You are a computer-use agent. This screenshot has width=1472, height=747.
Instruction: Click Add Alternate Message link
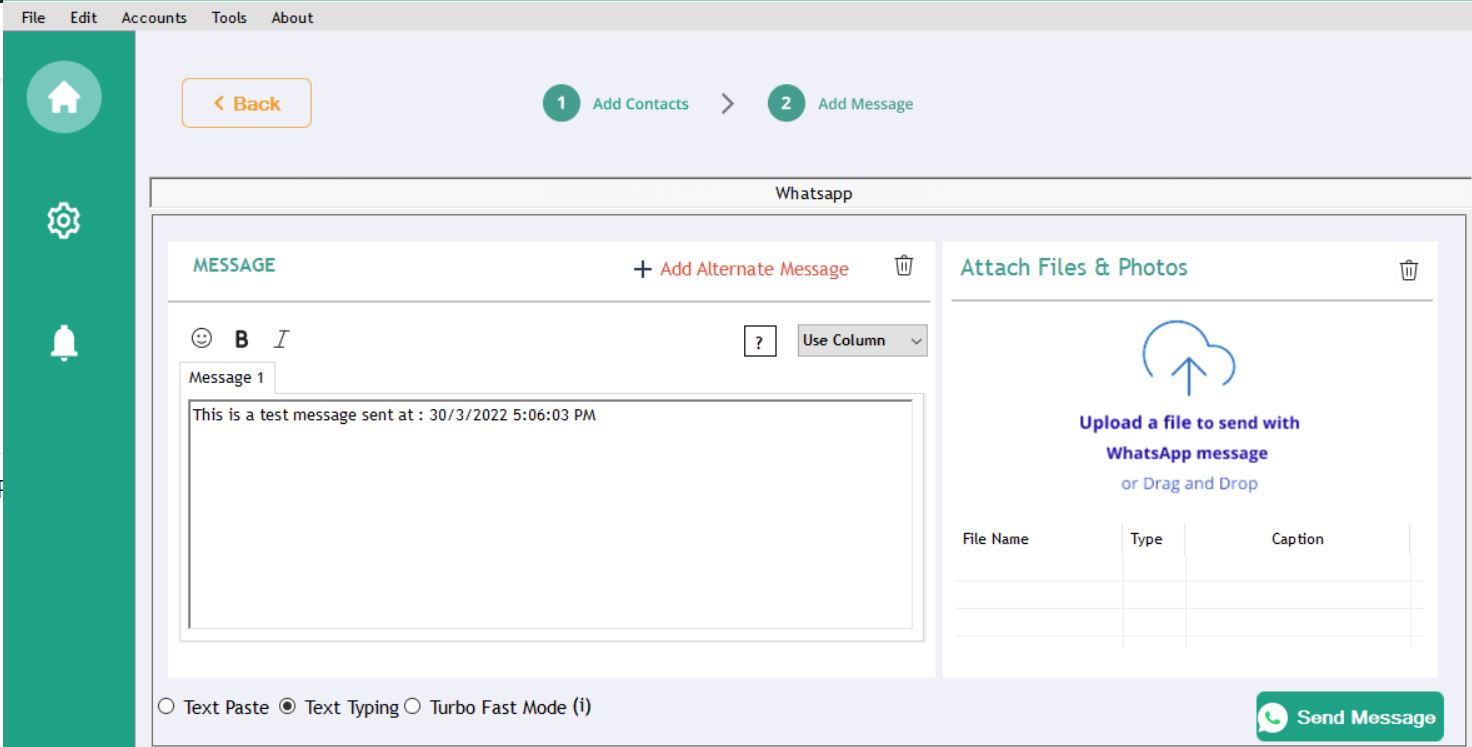pyautogui.click(x=741, y=269)
